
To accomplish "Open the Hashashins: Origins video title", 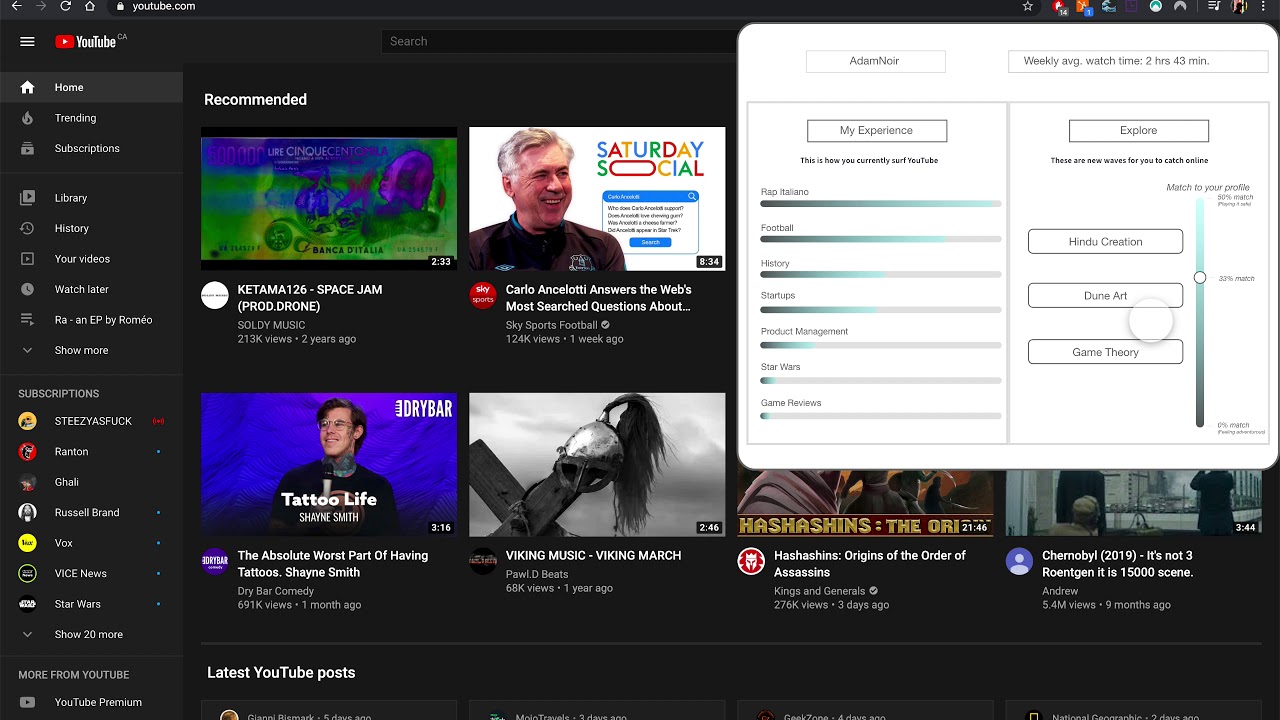I will 870,564.
